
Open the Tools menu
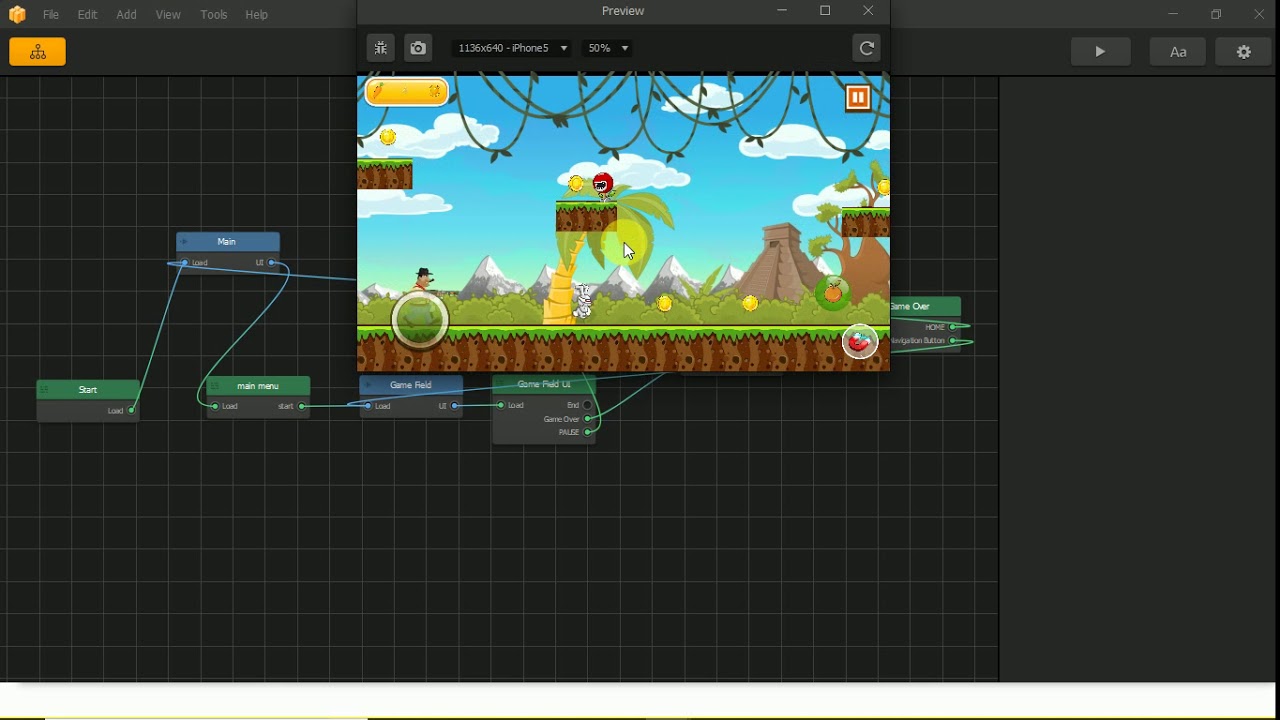point(214,15)
